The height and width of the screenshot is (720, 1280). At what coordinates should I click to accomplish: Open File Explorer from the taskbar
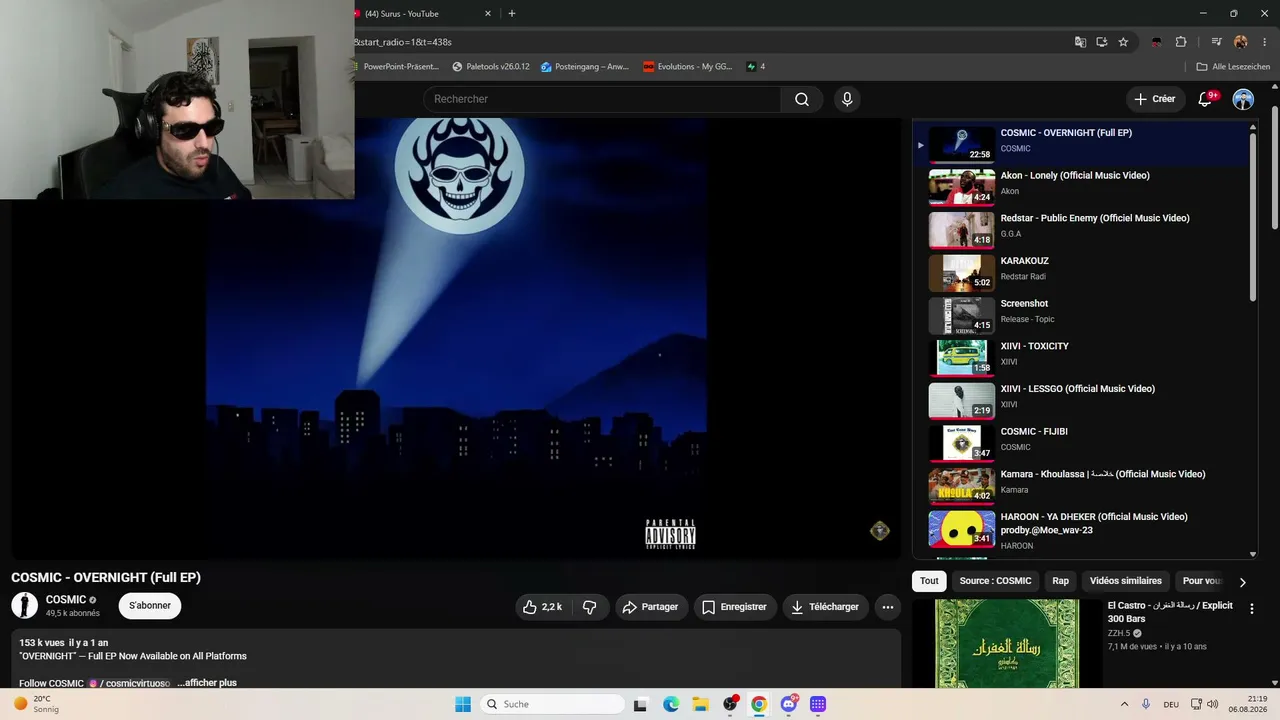click(x=700, y=704)
